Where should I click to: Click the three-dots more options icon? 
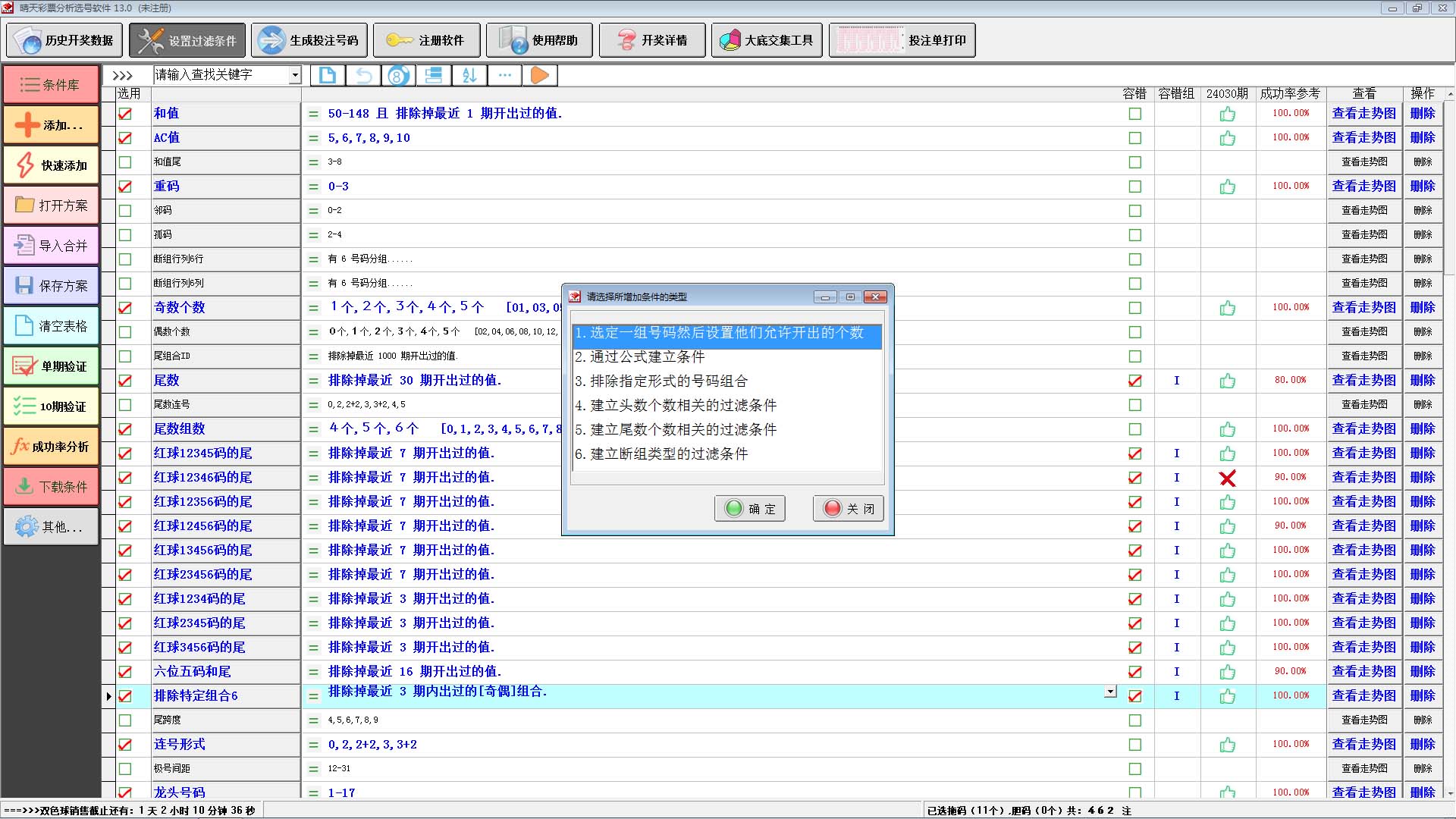tap(504, 75)
